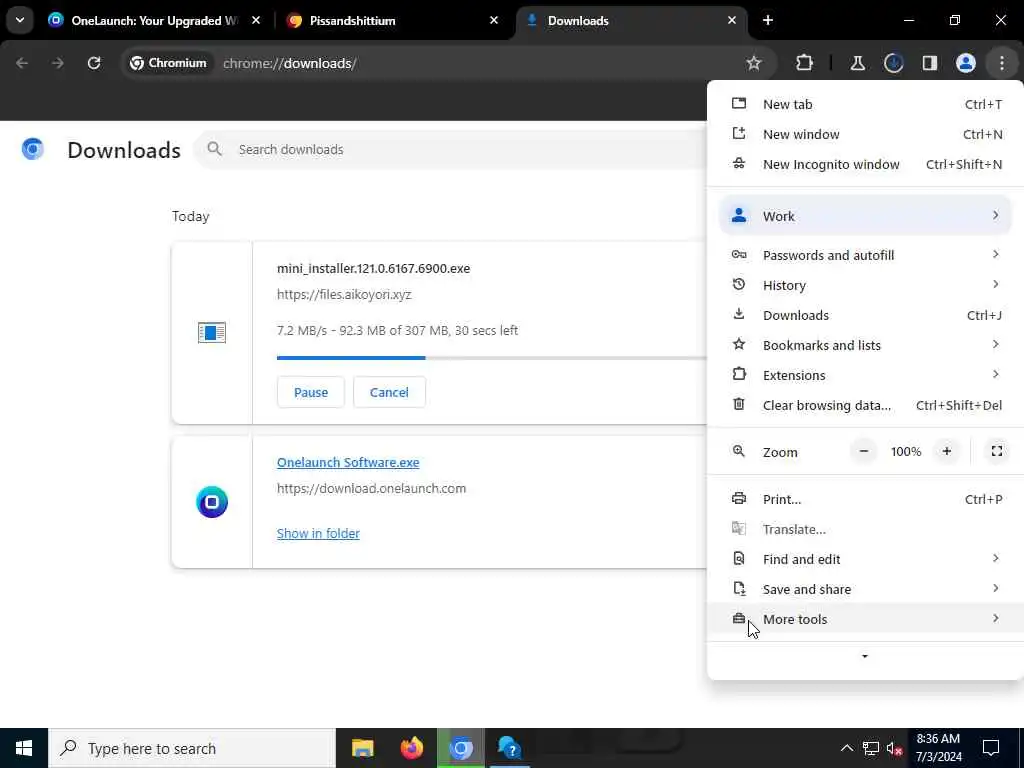Click the menu scroll-down arrow
Screen dimensions: 1024x768
click(x=865, y=656)
